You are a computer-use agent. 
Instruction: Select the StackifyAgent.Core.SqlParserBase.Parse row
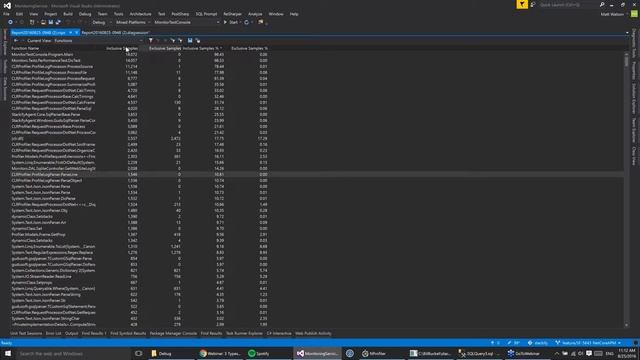click(x=317, y=114)
